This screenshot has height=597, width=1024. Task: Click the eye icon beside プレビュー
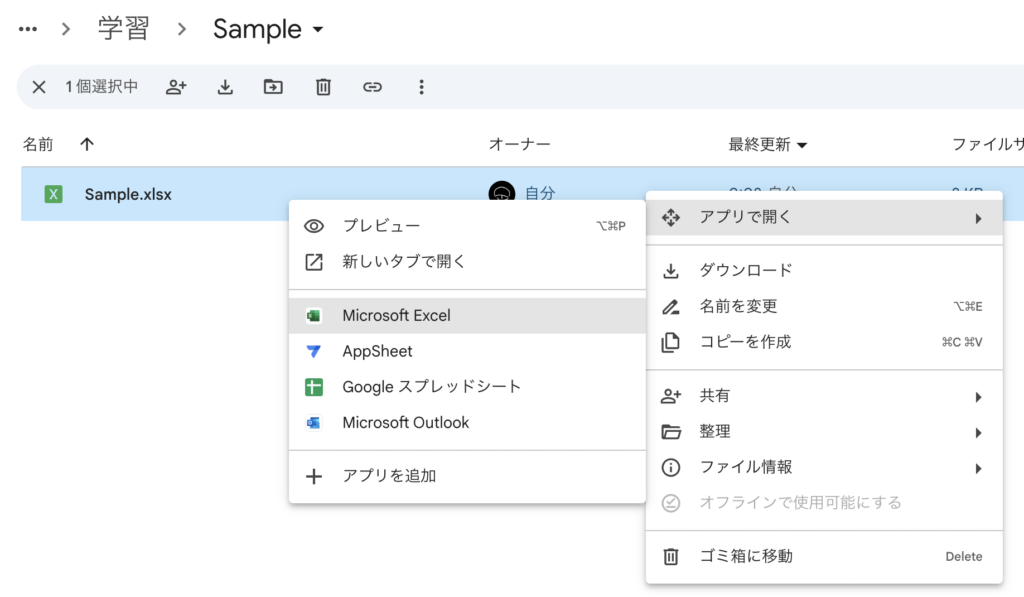(x=314, y=226)
